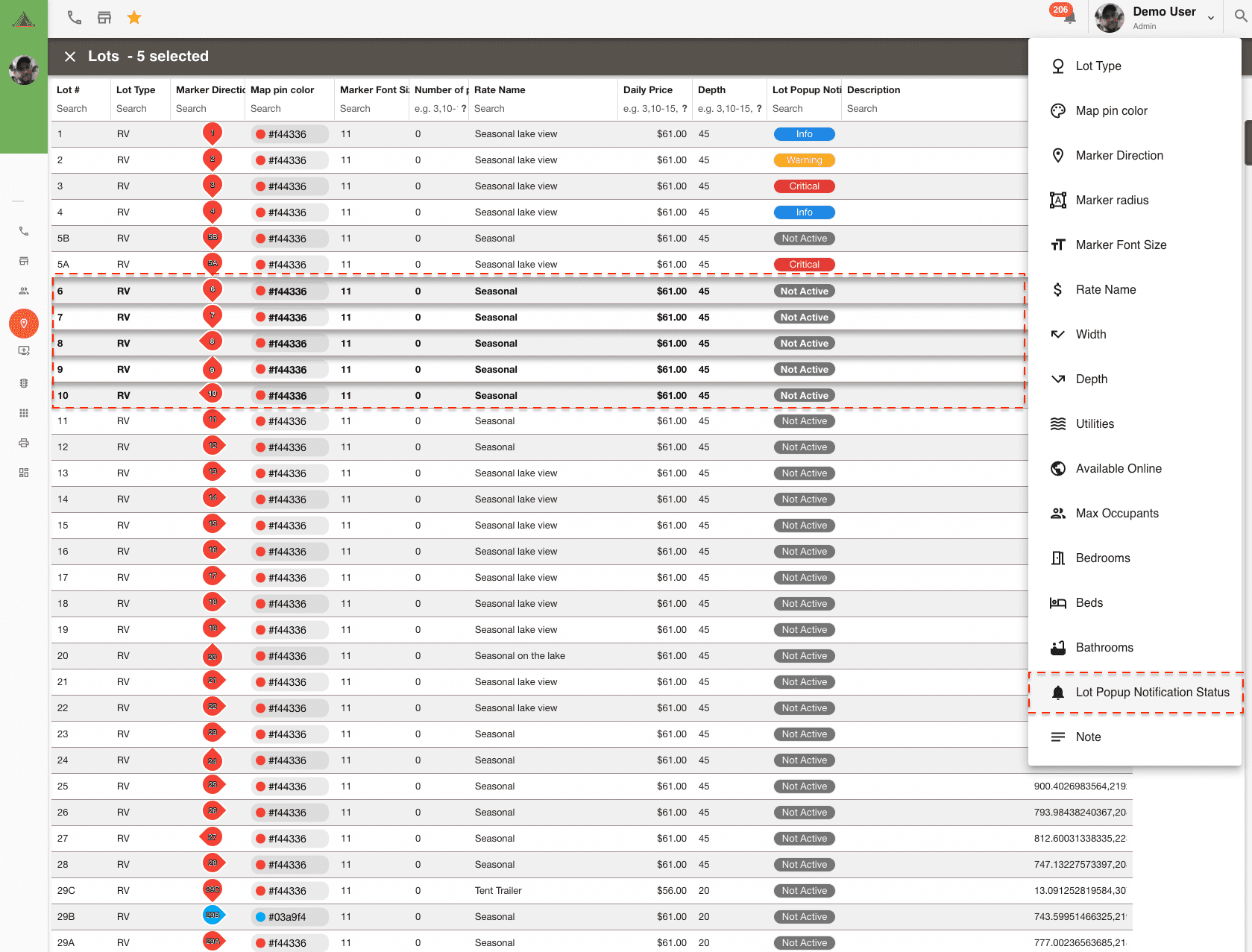Image resolution: width=1252 pixels, height=952 pixels.
Task: Click the red marker icon for lot 27
Action: click(212, 837)
